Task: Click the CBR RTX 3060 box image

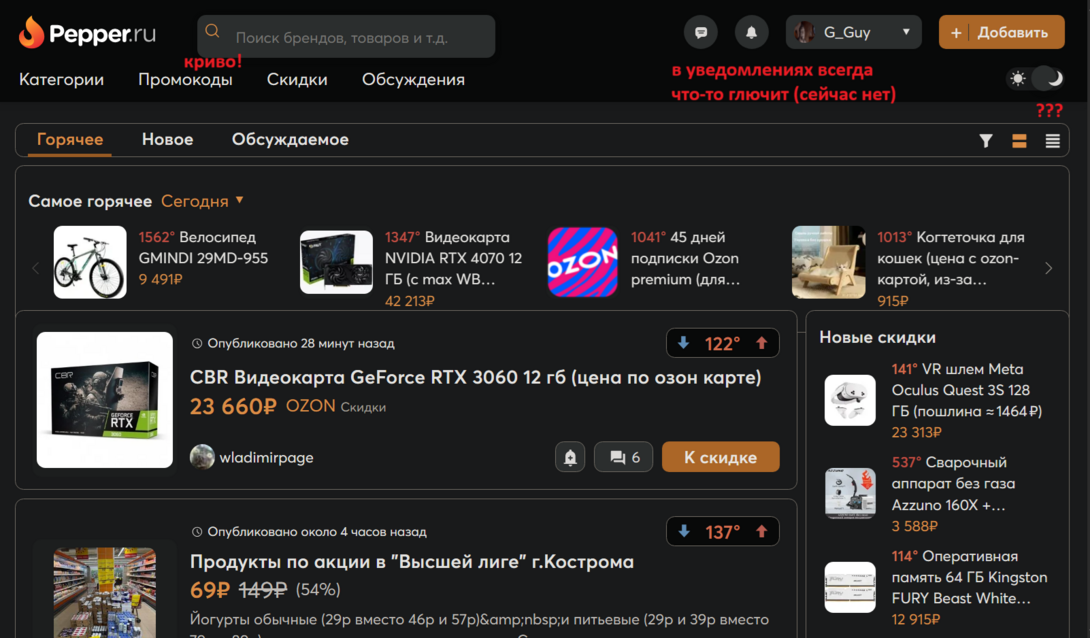Action: 105,400
